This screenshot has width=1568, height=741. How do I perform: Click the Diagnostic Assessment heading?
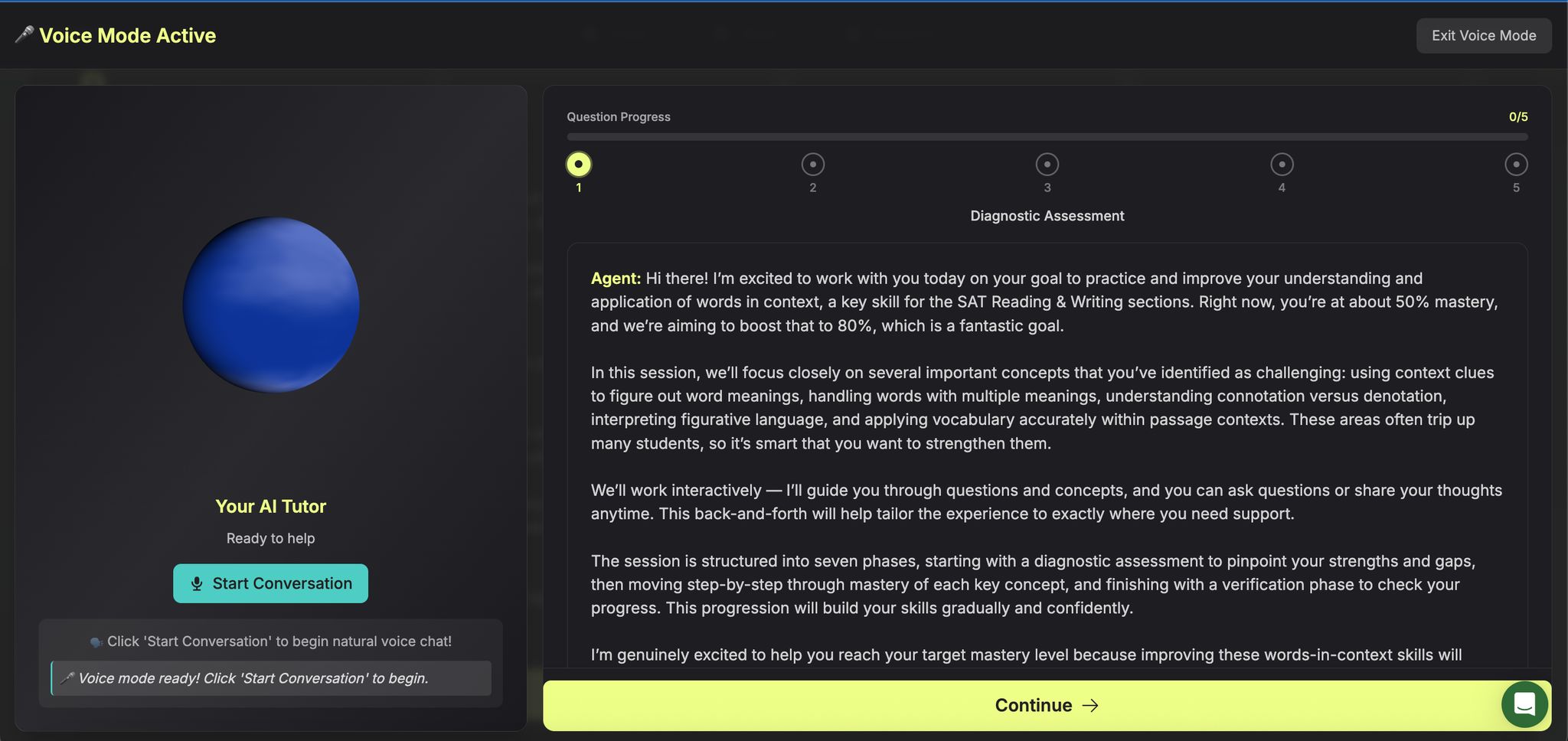(1047, 216)
